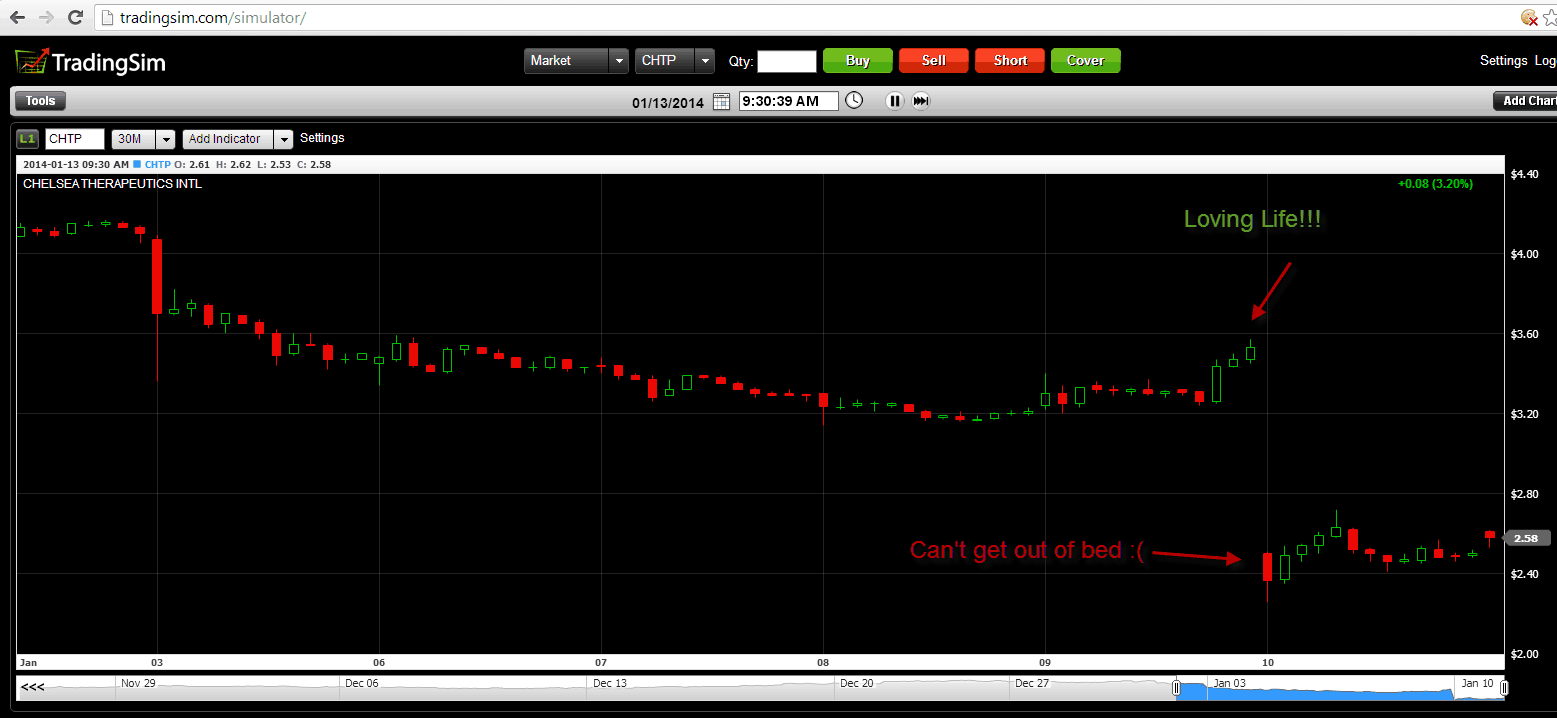Click the red Short button
Screen dimensions: 1557x718
(x=1009, y=60)
